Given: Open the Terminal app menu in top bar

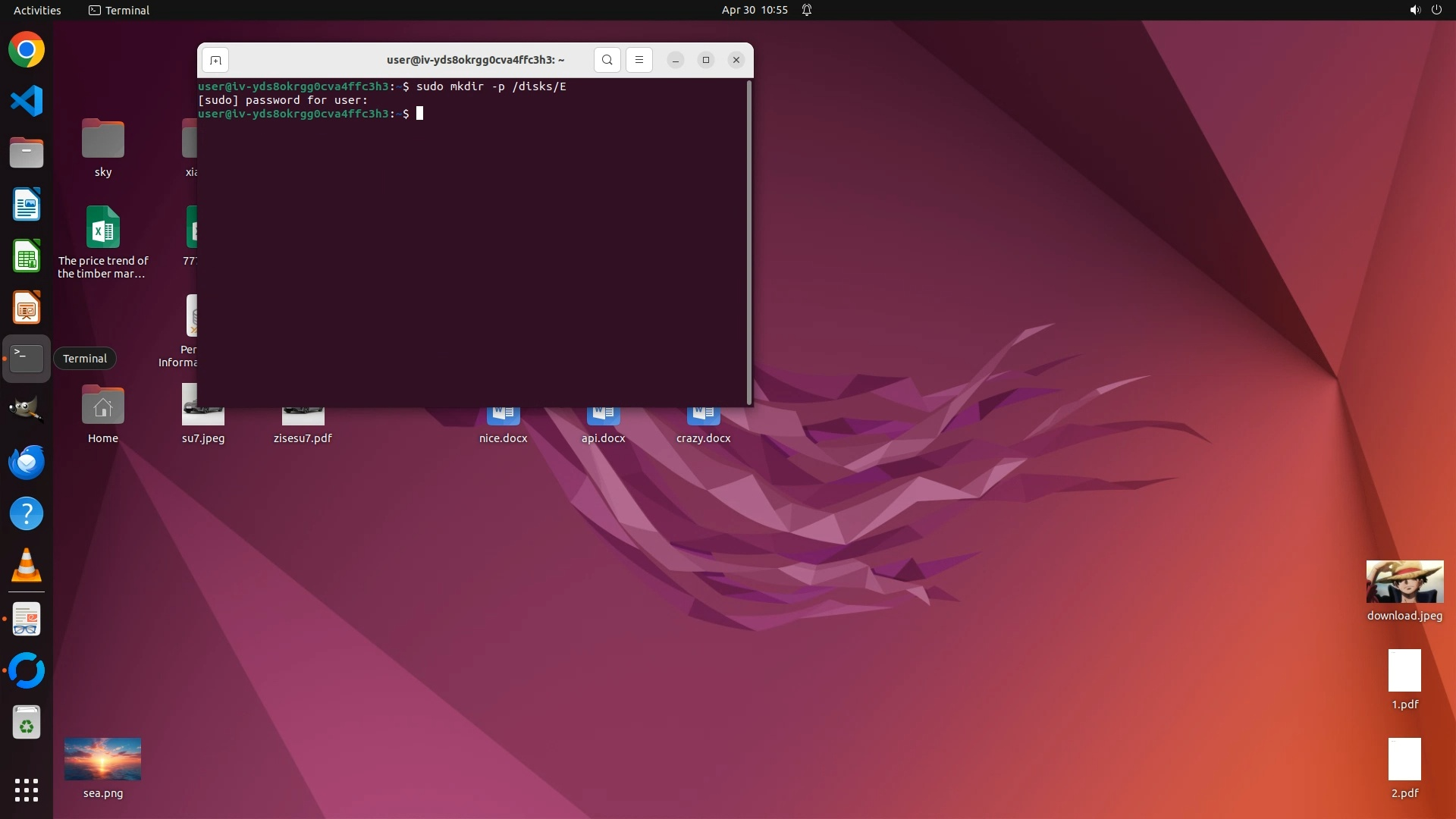Looking at the screenshot, I should (x=119, y=10).
